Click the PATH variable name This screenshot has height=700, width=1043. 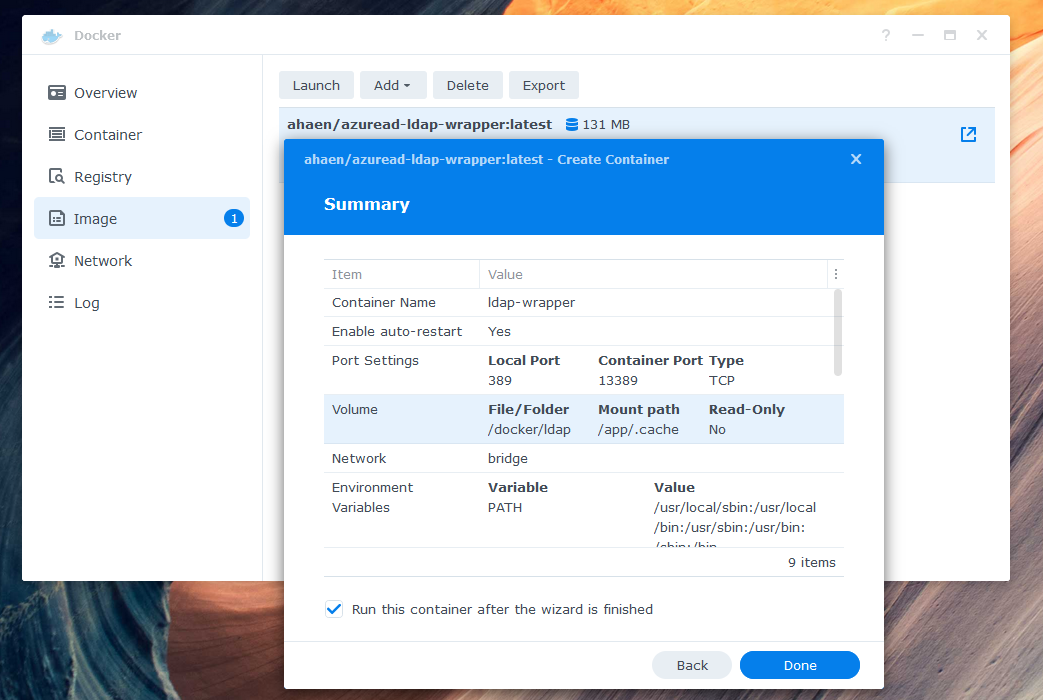[x=505, y=508]
